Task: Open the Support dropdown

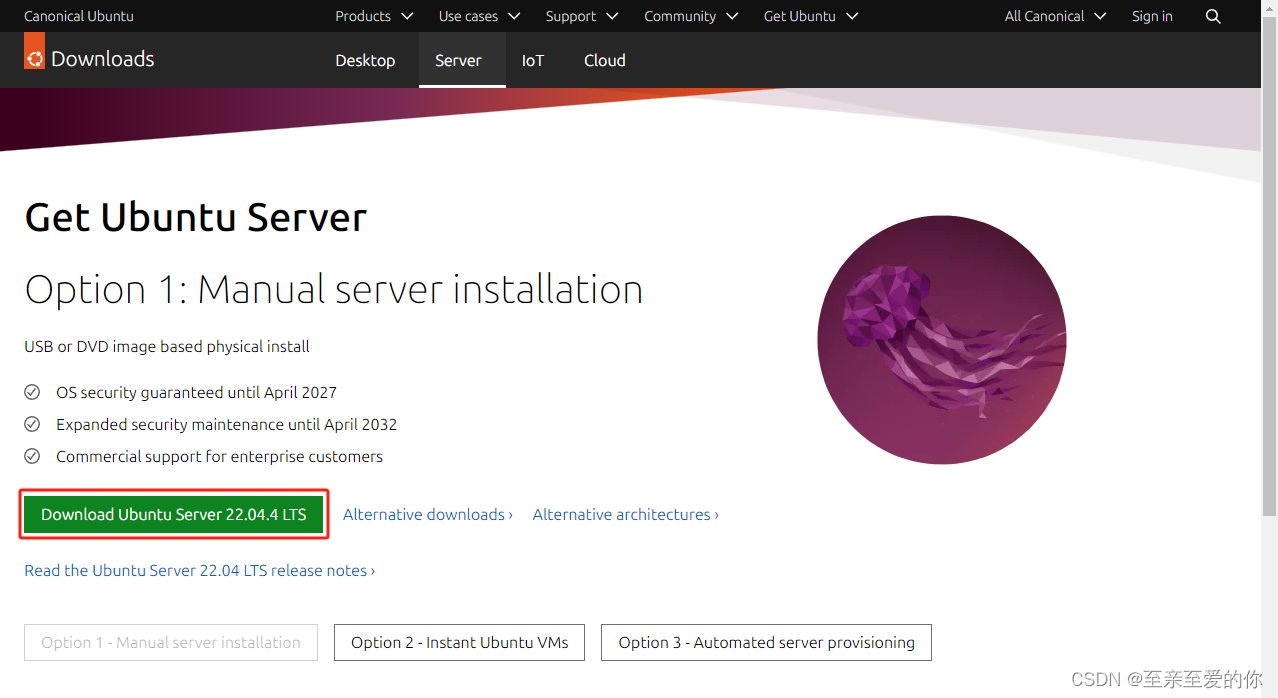Action: 582,16
